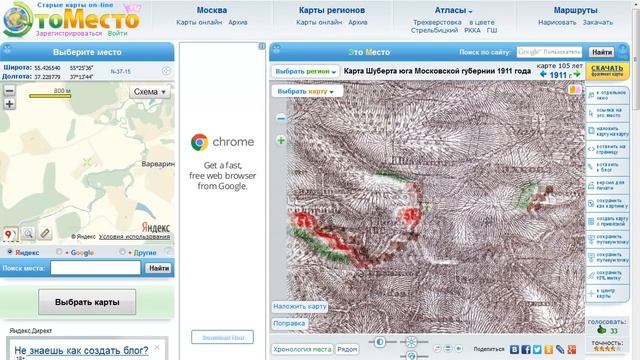640x360 pixels.
Task: Click Наложить карту button
Action: 300,306
